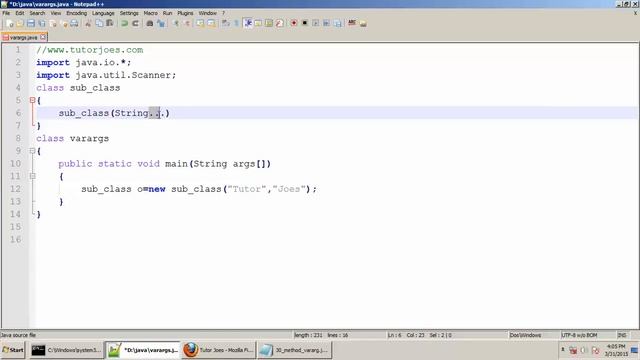Collapse the varargs class fold marker on line 9
Image resolution: width=640 pixels, height=360 pixels.
pos(32,151)
